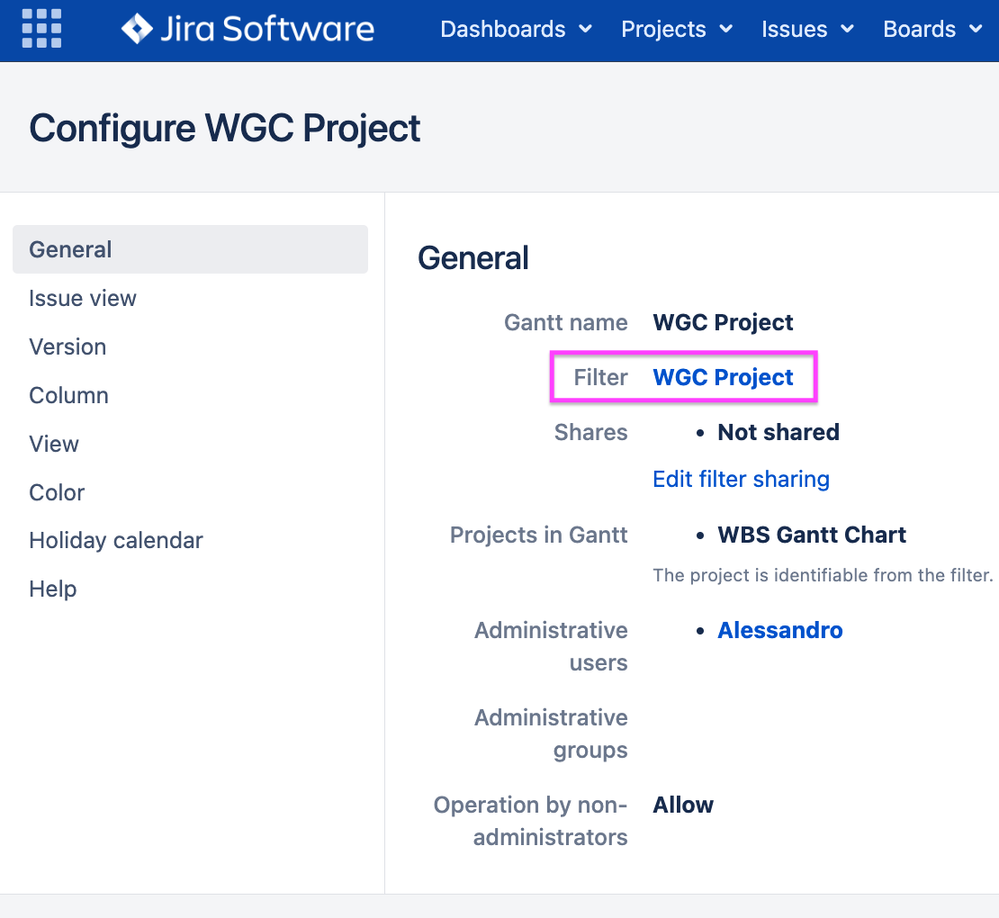Click the WBS Gantt Chart project text
This screenshot has width=999, height=918.
(812, 534)
